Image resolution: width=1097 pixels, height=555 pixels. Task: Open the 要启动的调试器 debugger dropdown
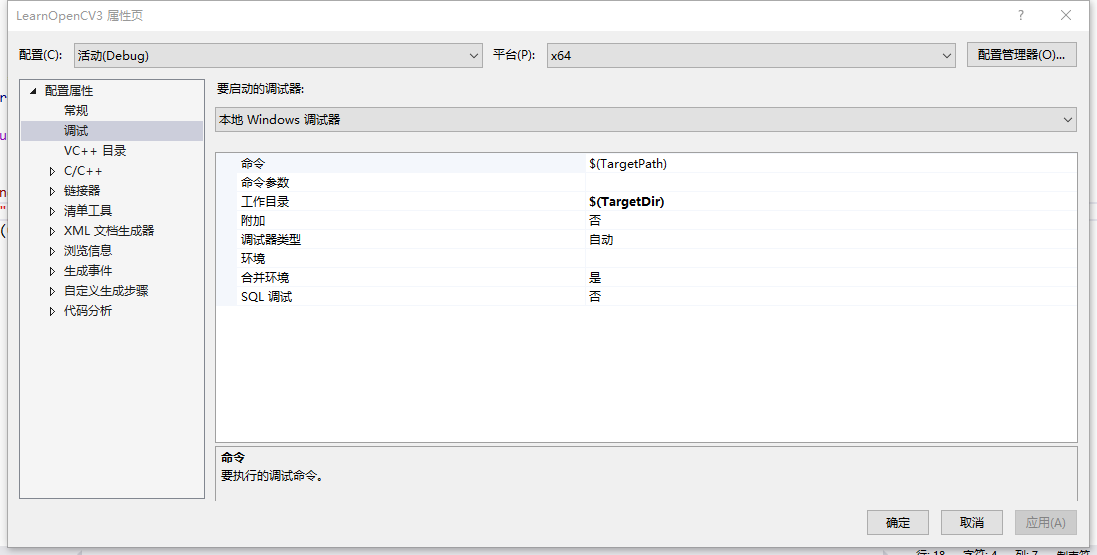pyautogui.click(x=646, y=120)
